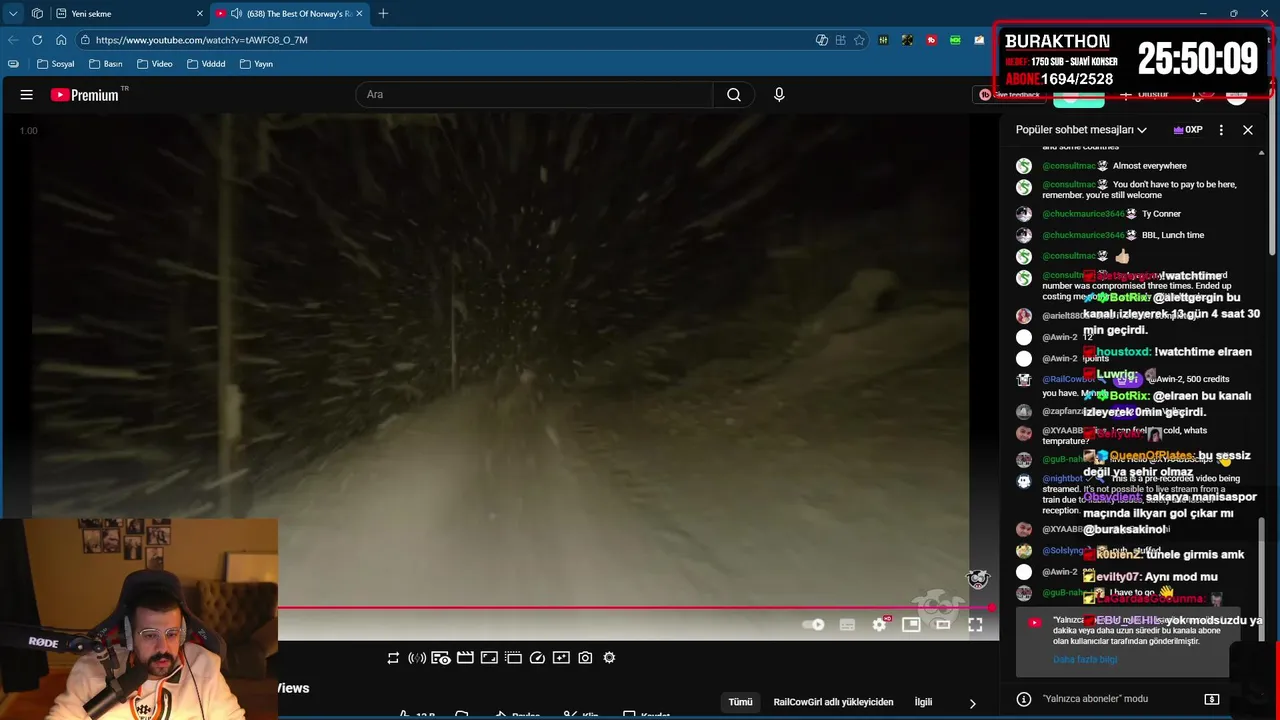The image size is (1280, 720).
Task: Open the 'Sosyal' bookmarks folder
Action: (56, 64)
